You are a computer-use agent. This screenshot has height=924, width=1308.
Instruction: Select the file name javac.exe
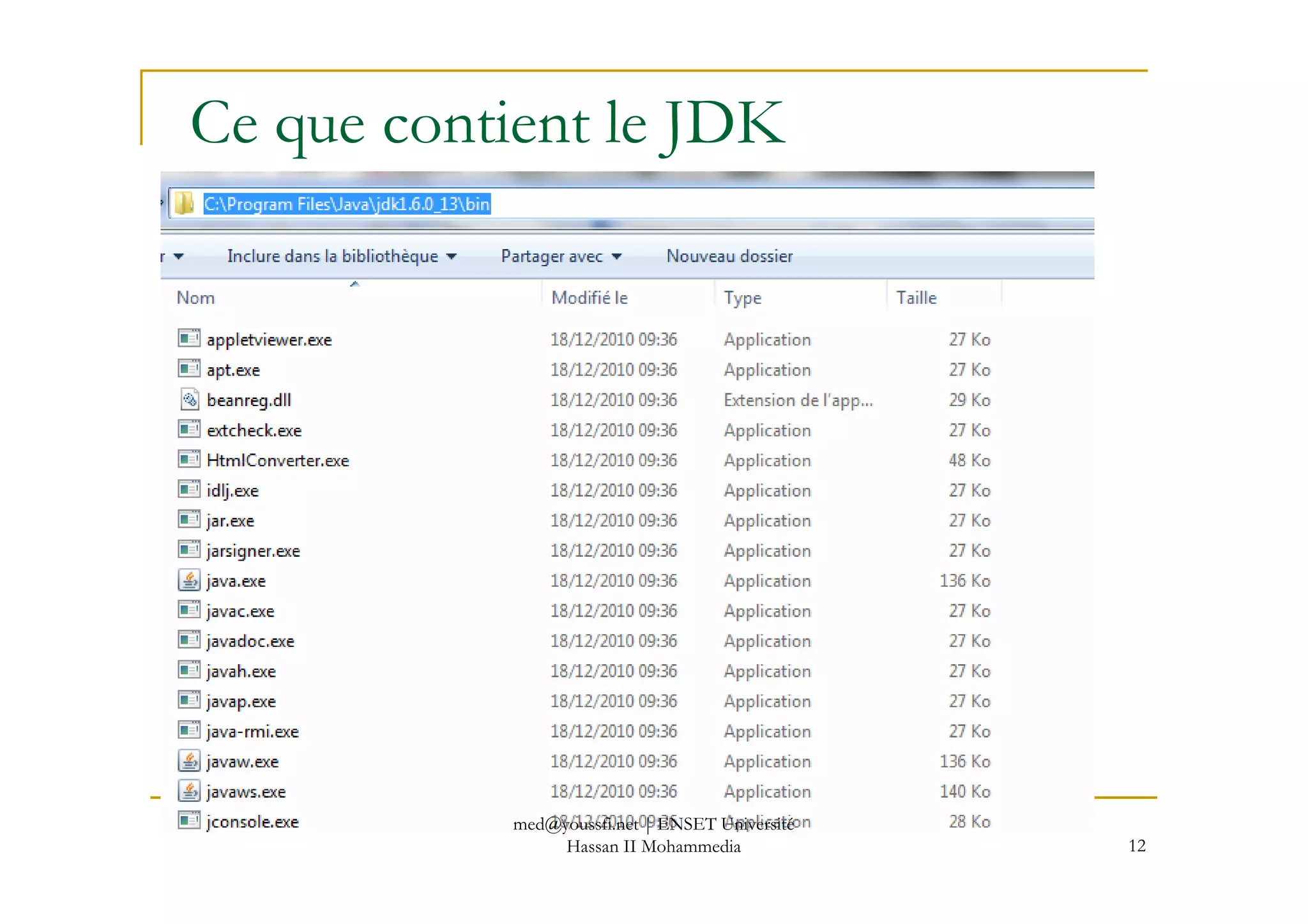pos(240,611)
